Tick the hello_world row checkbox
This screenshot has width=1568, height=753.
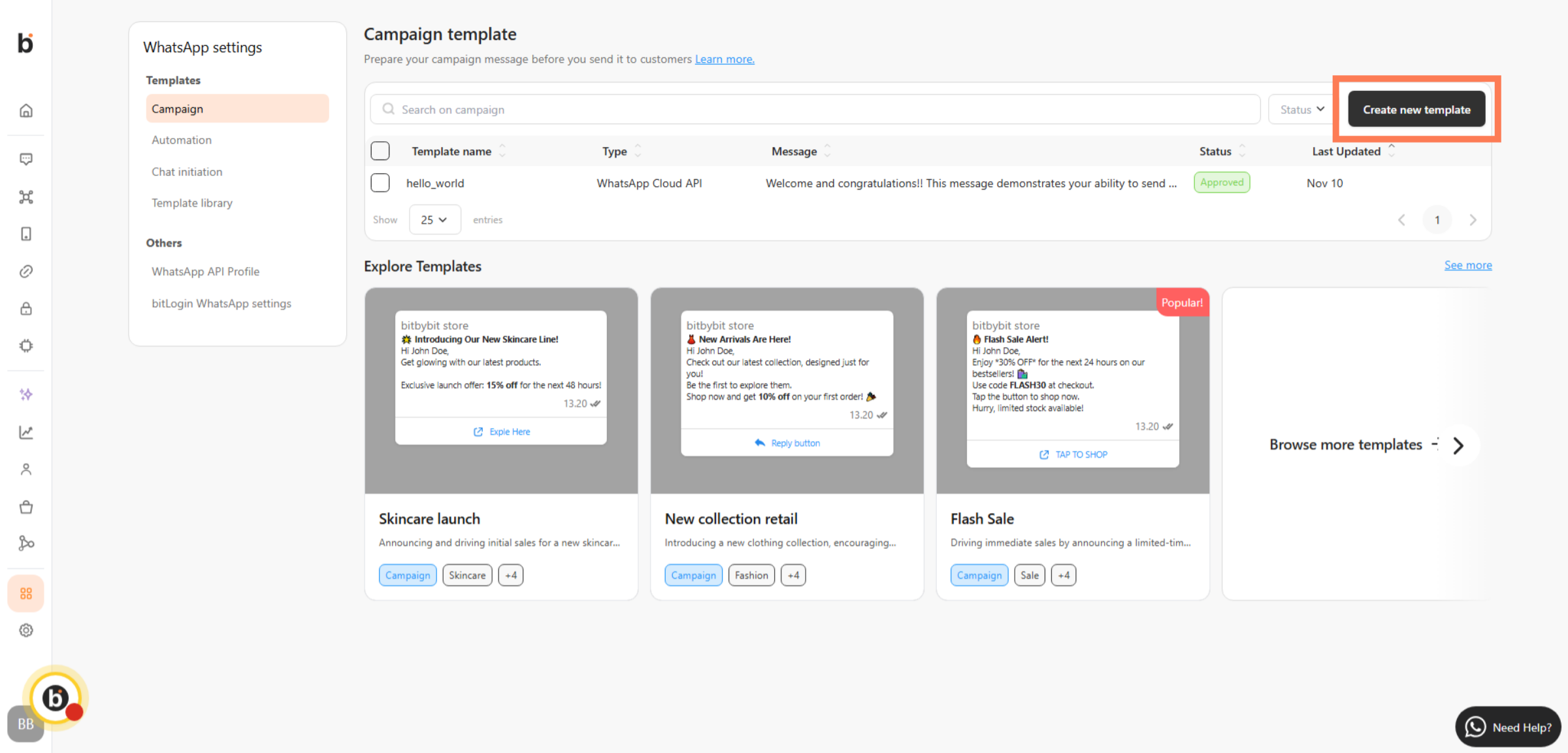(380, 183)
